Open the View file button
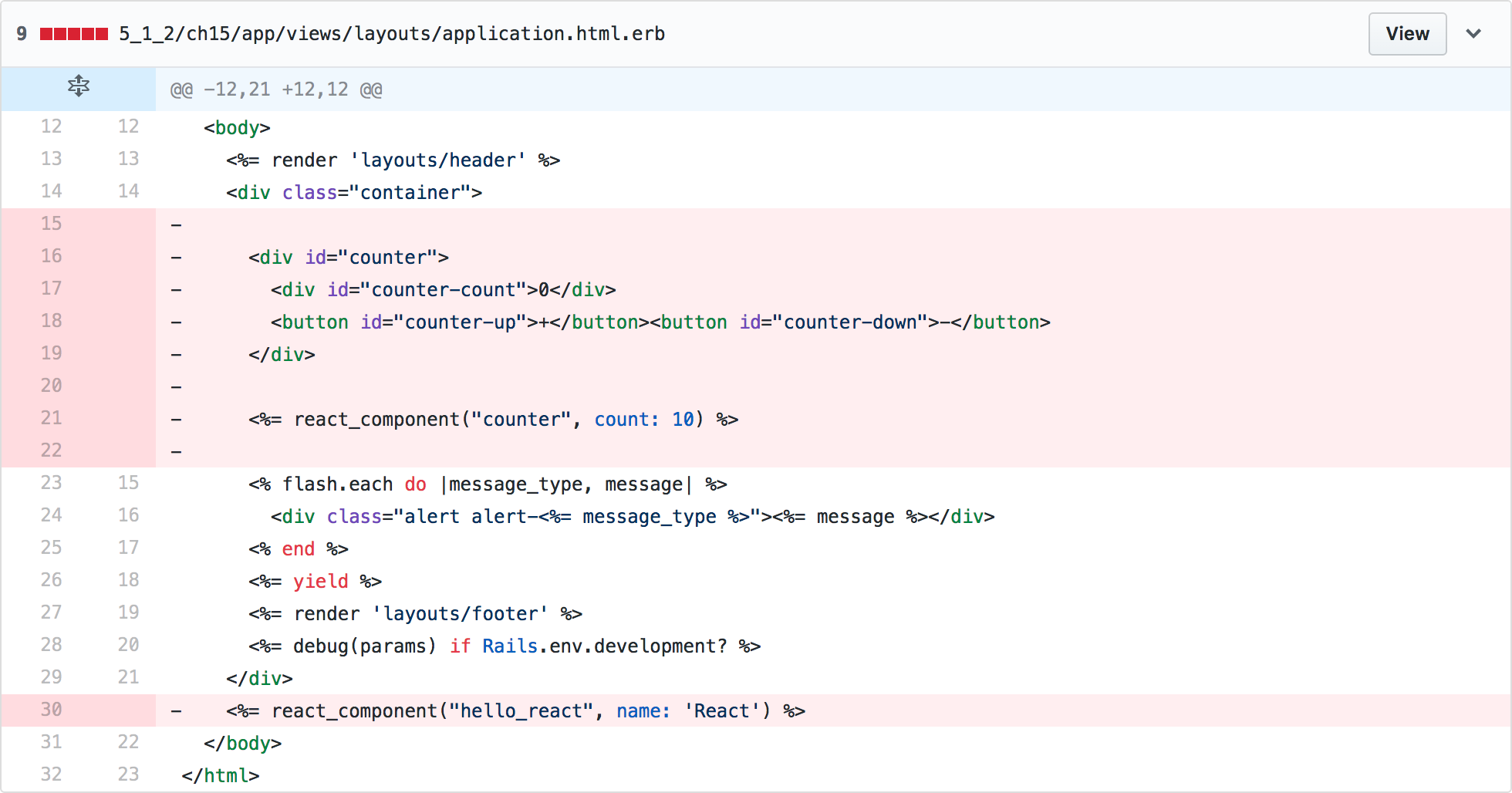This screenshot has height=793, width=1512. pyautogui.click(x=1407, y=34)
